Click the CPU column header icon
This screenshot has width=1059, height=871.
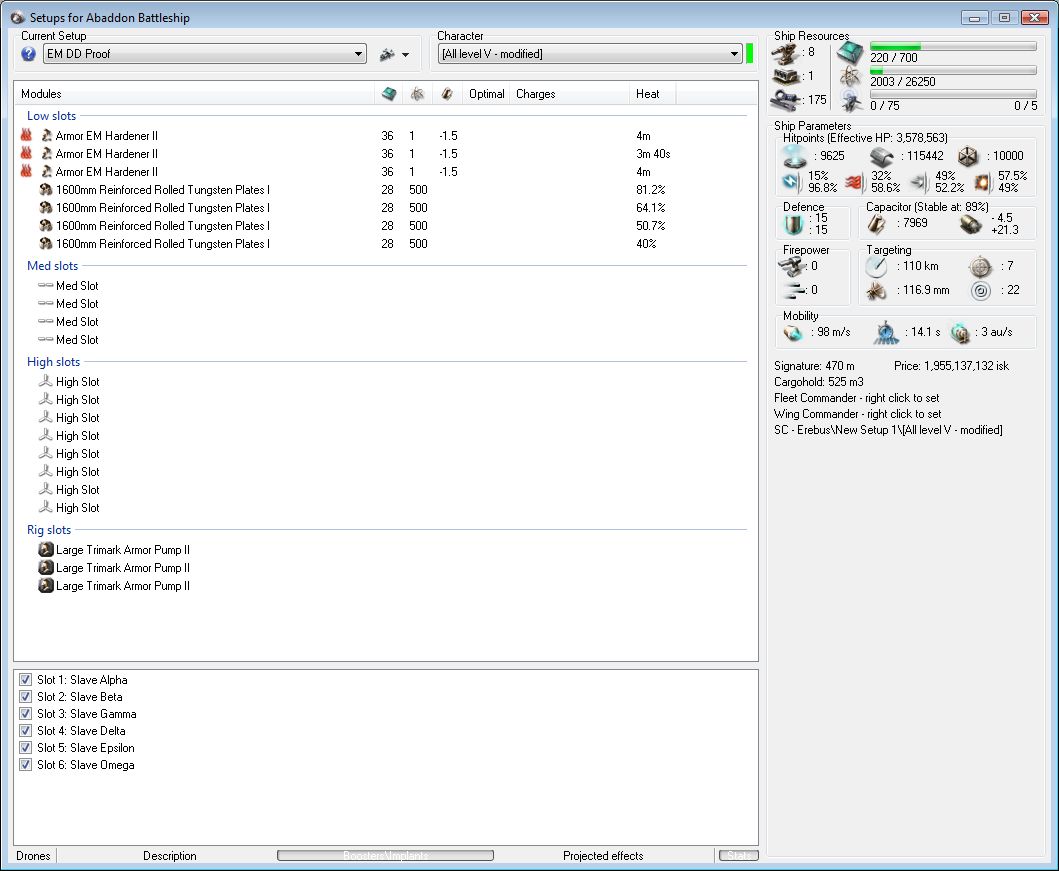[x=389, y=94]
